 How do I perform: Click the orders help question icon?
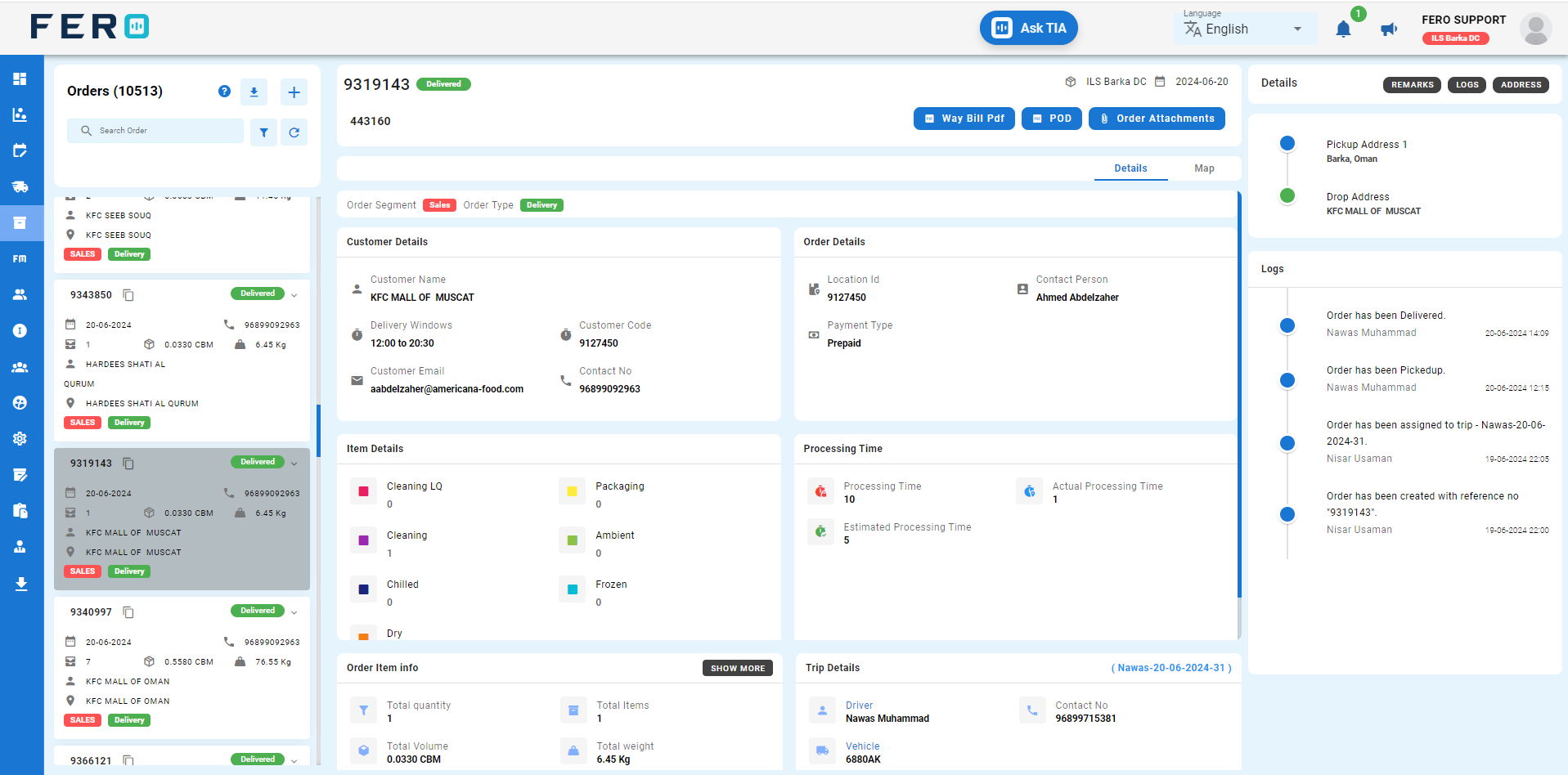tap(224, 92)
